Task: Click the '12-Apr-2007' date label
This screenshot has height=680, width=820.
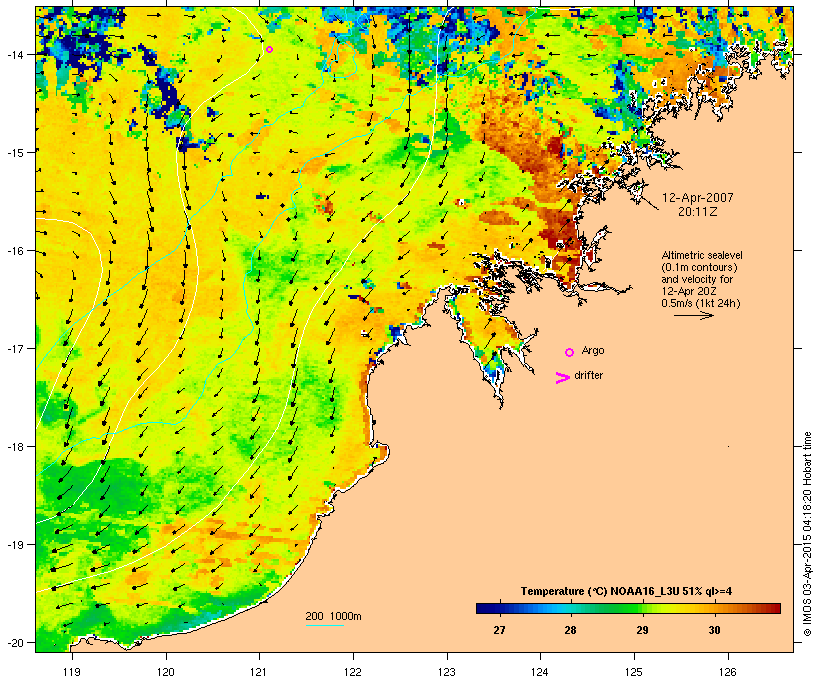Action: click(x=698, y=198)
